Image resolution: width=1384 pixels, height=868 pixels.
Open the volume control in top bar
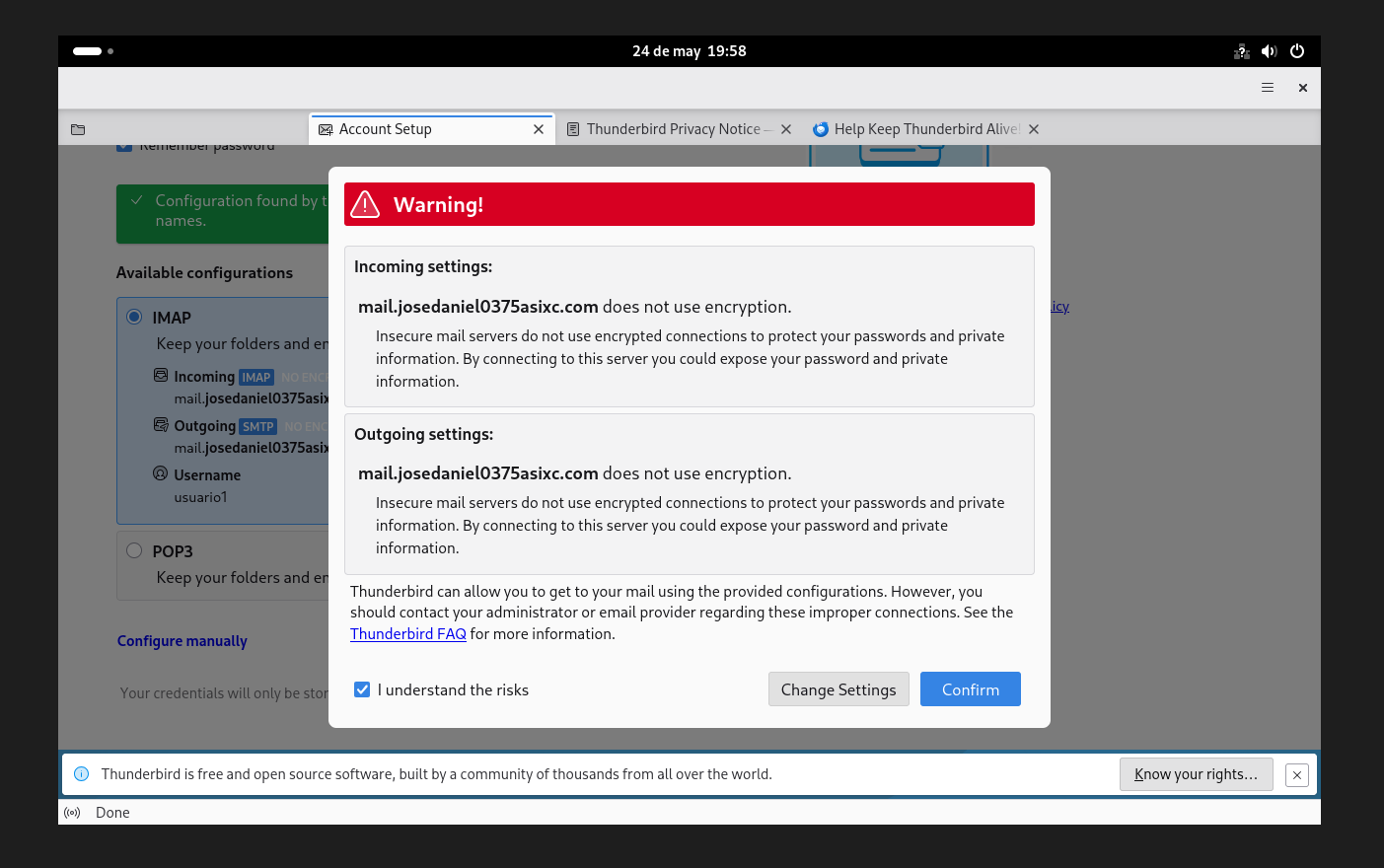pos(1270,51)
